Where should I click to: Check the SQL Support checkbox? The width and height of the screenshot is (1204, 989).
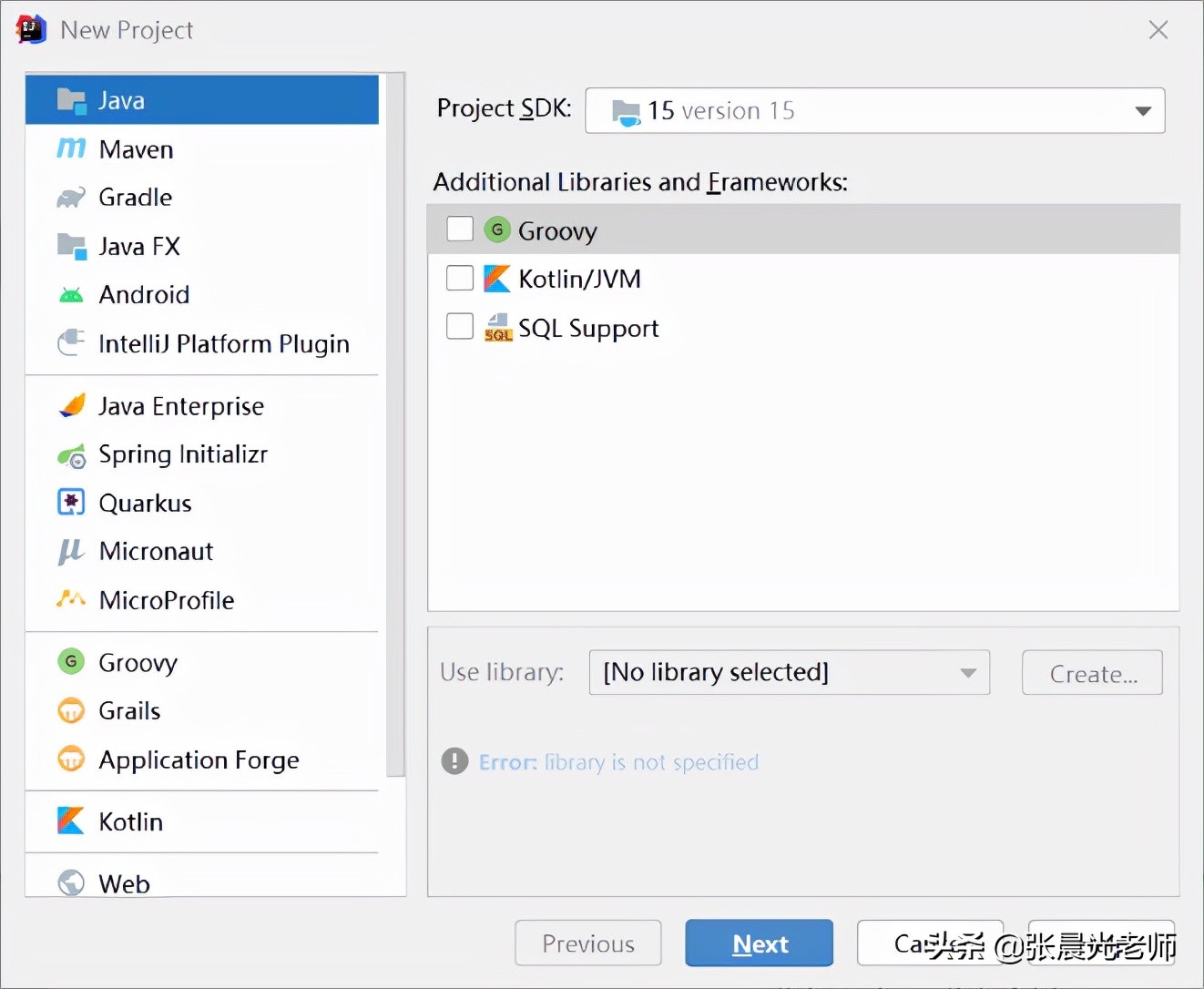point(460,326)
